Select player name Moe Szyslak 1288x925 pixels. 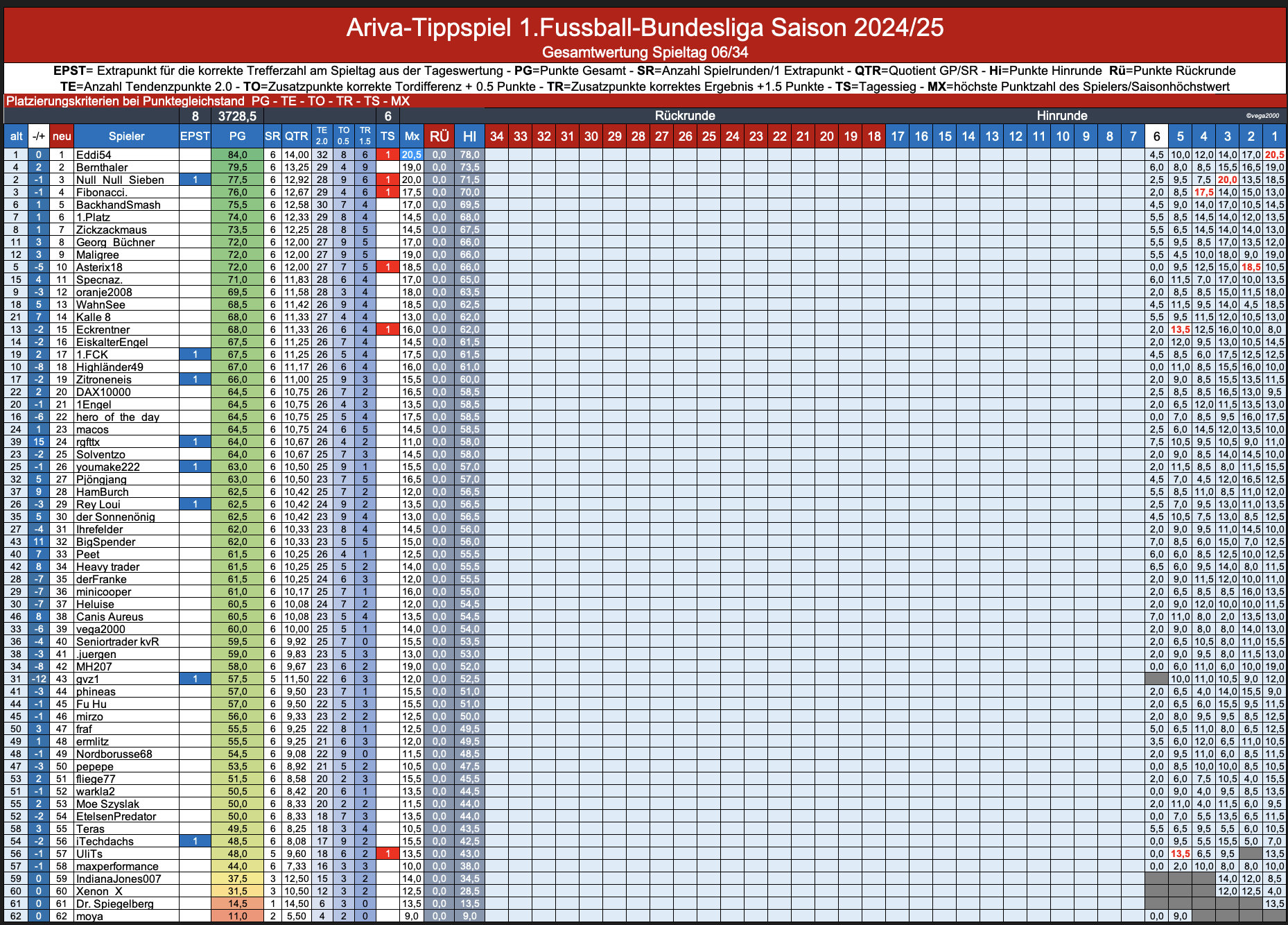click(107, 804)
